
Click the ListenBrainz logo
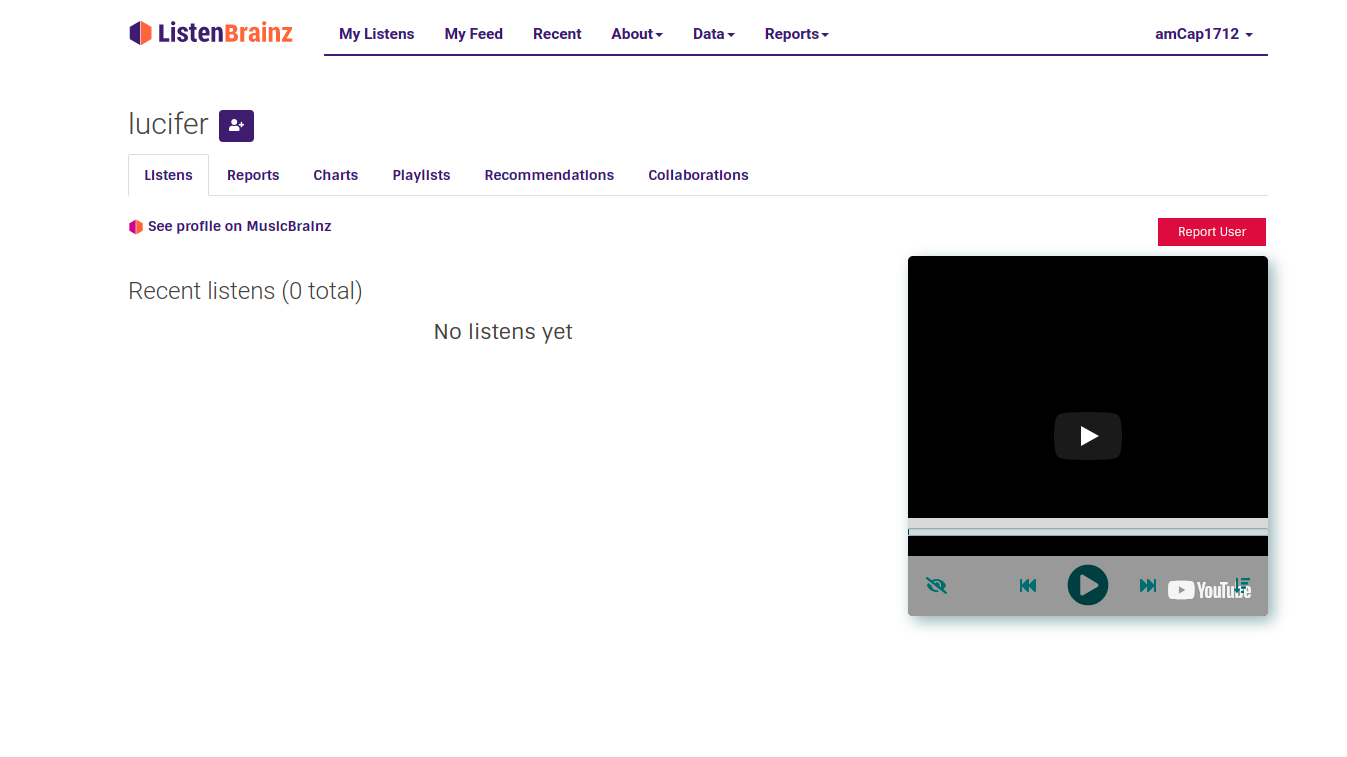click(x=211, y=33)
